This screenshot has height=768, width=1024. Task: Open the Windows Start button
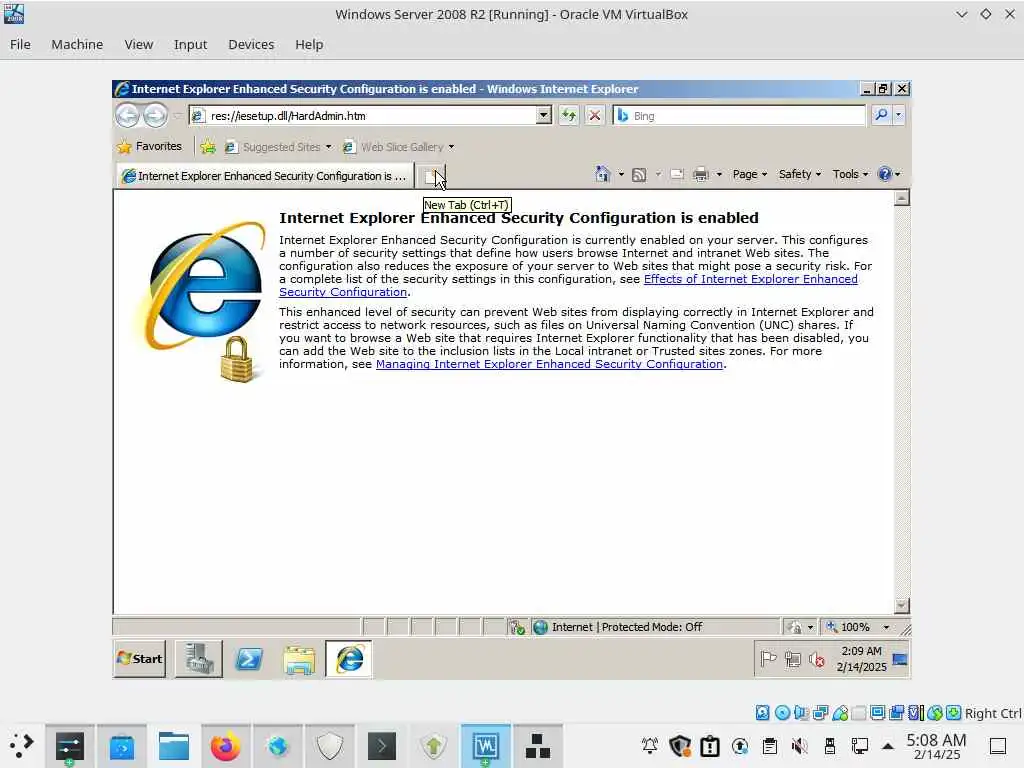point(139,659)
